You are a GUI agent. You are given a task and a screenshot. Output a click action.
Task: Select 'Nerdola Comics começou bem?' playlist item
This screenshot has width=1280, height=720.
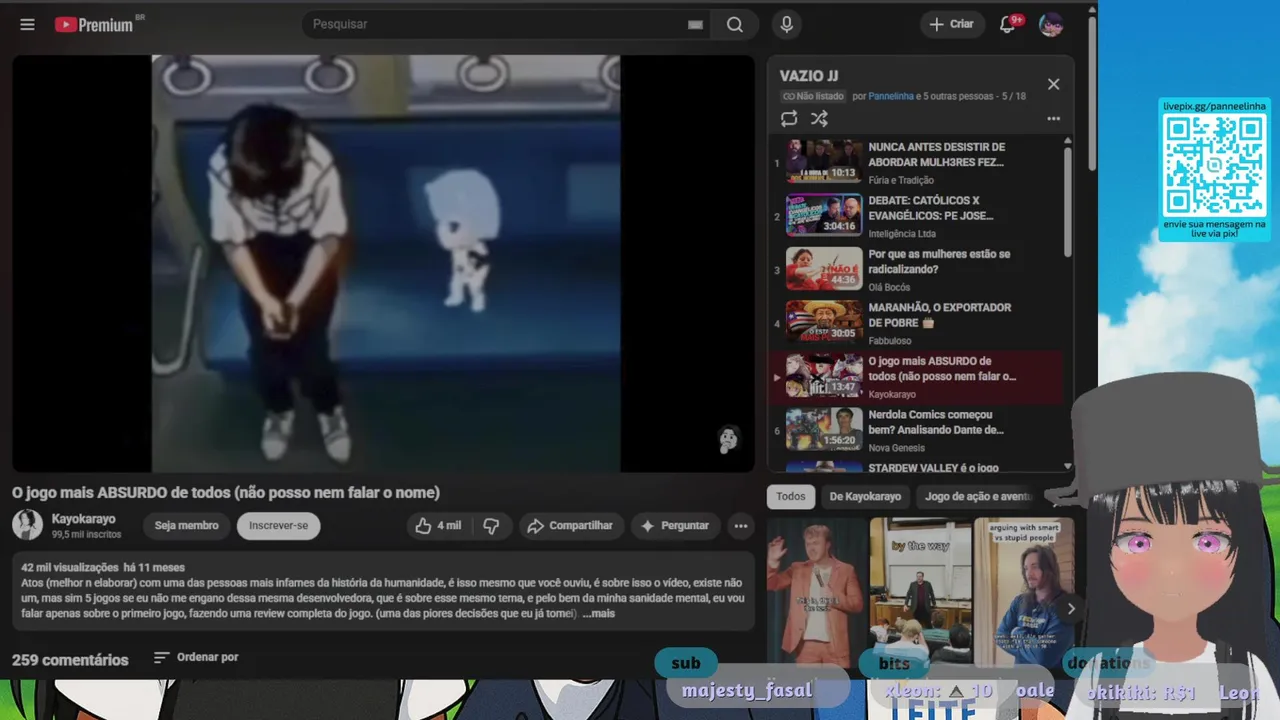click(x=915, y=430)
